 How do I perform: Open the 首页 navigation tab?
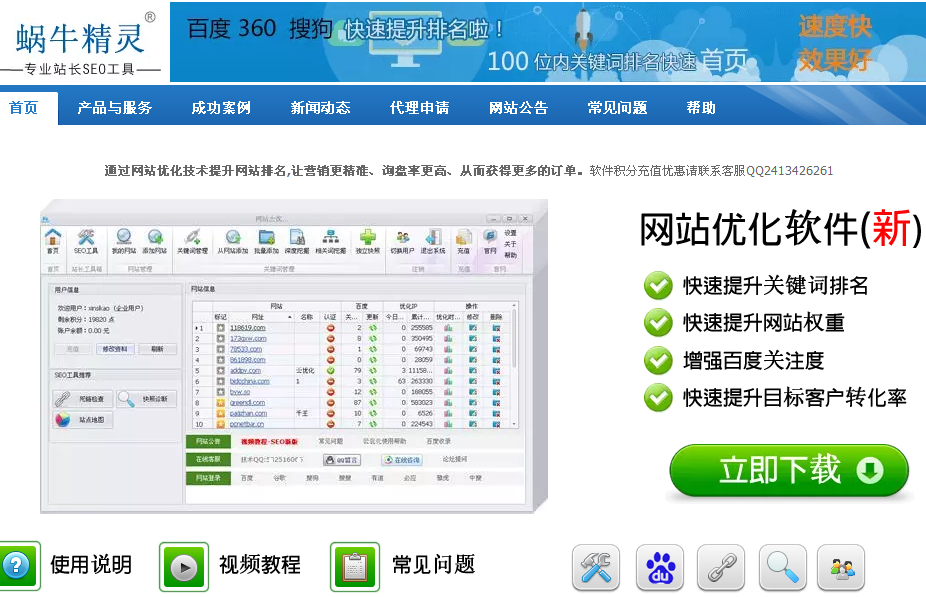click(24, 108)
